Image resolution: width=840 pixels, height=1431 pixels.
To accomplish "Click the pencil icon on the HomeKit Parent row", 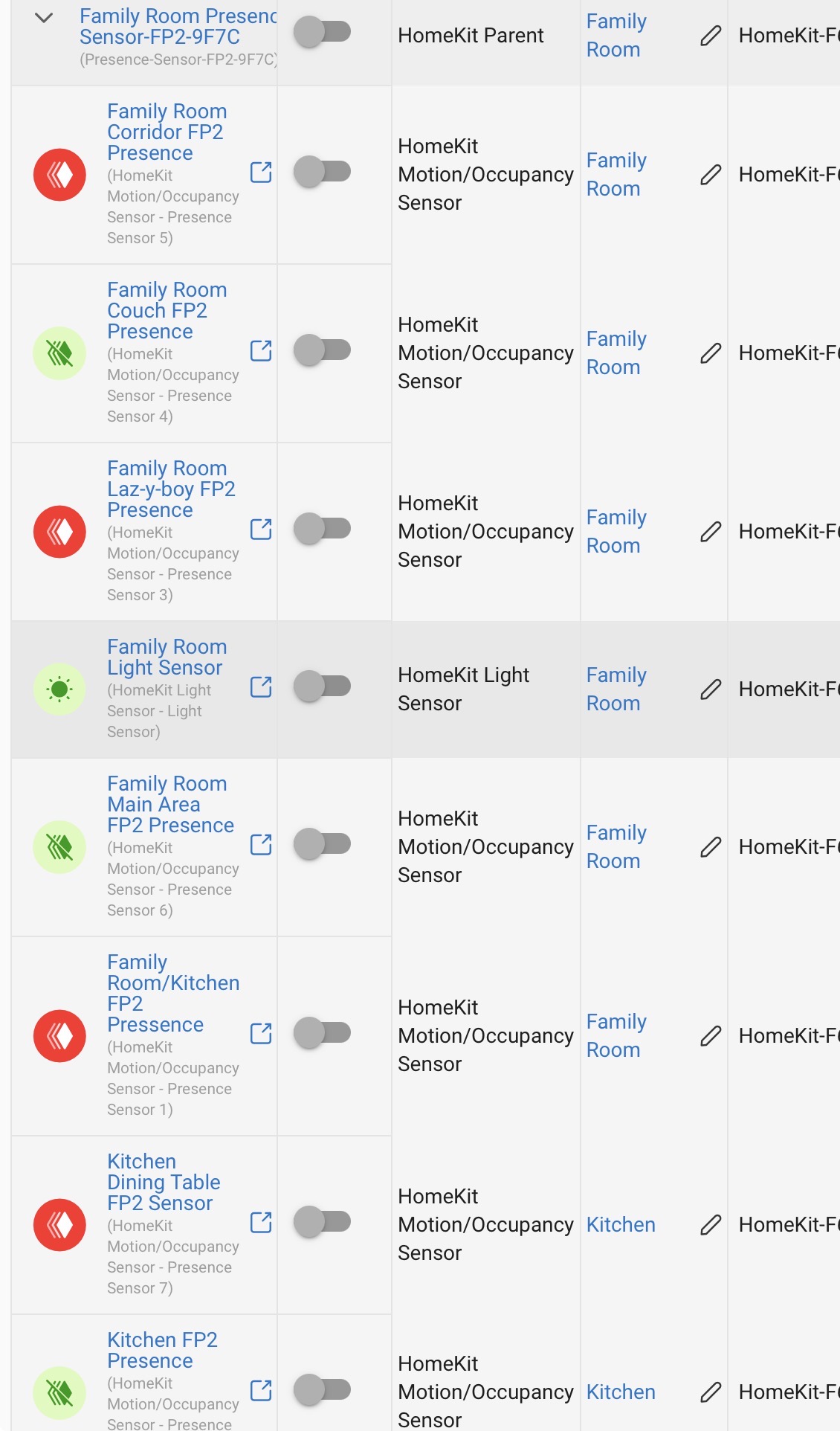I will point(711,35).
